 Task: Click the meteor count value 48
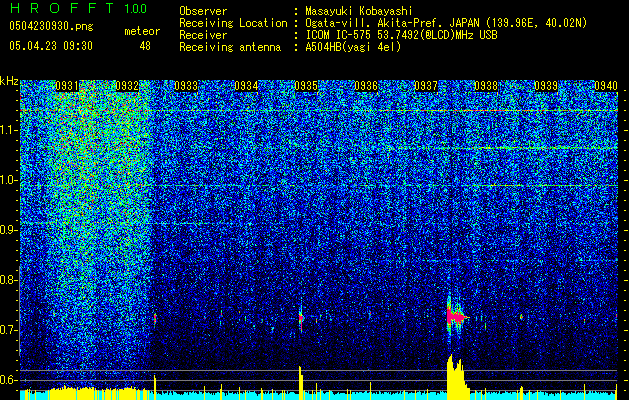click(x=145, y=46)
